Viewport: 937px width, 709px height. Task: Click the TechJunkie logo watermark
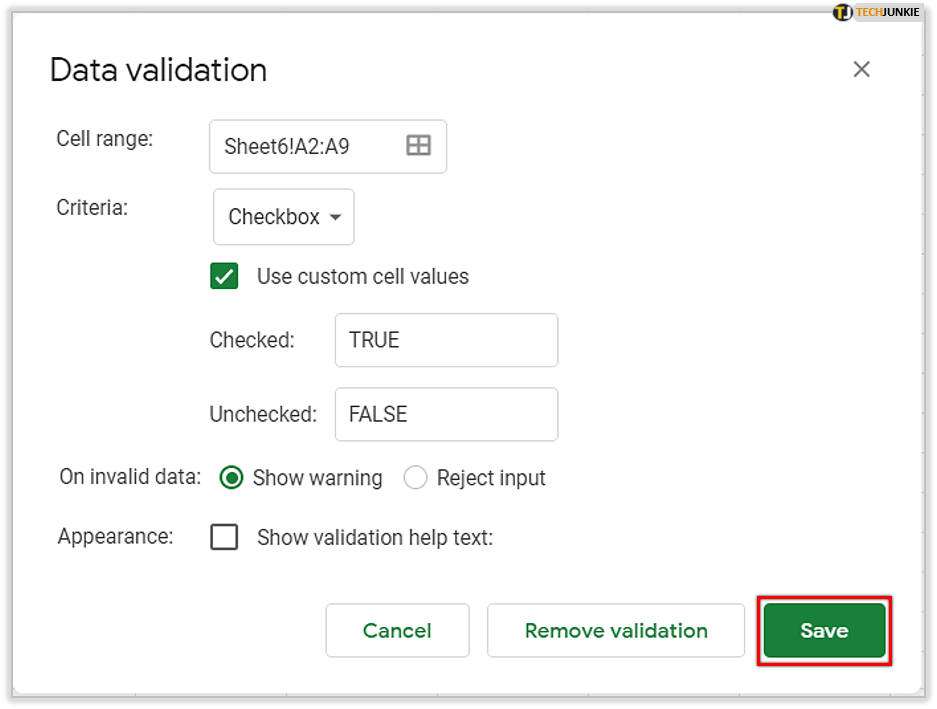[877, 12]
